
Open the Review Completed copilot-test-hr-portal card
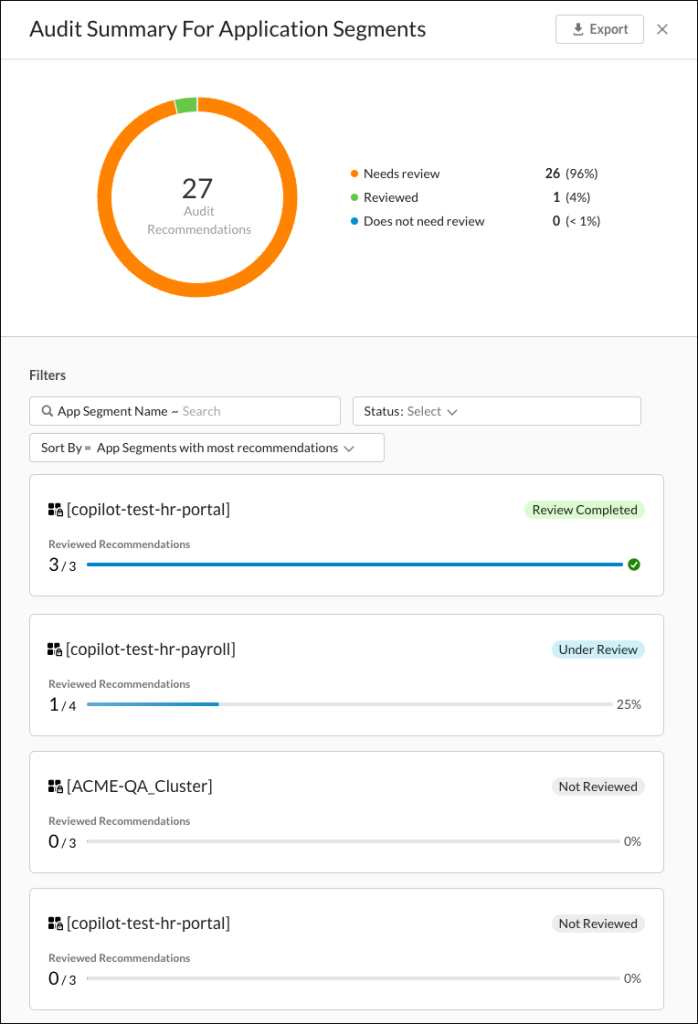click(347, 536)
